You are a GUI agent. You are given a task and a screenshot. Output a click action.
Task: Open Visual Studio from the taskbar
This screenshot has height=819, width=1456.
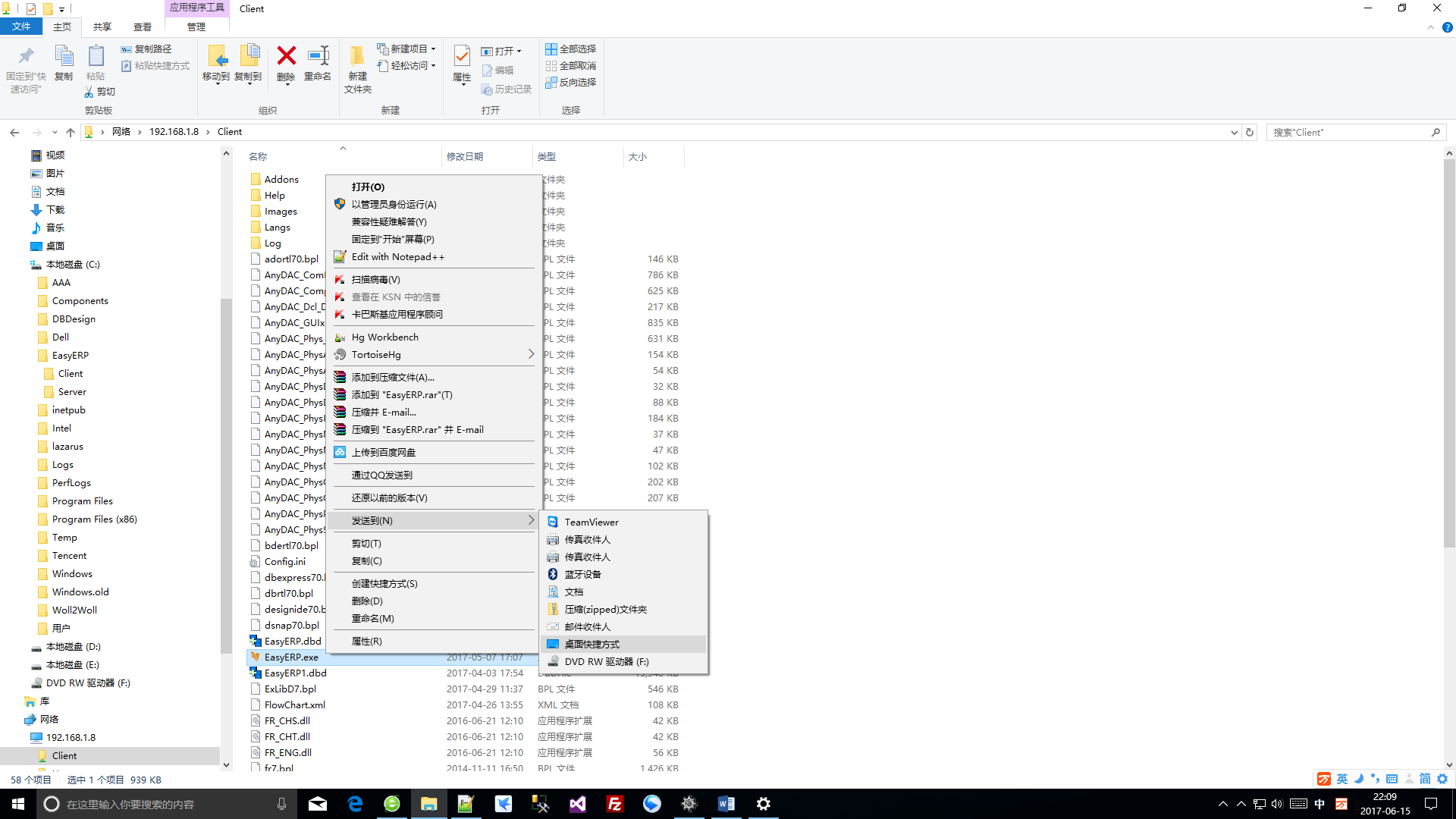click(x=577, y=804)
